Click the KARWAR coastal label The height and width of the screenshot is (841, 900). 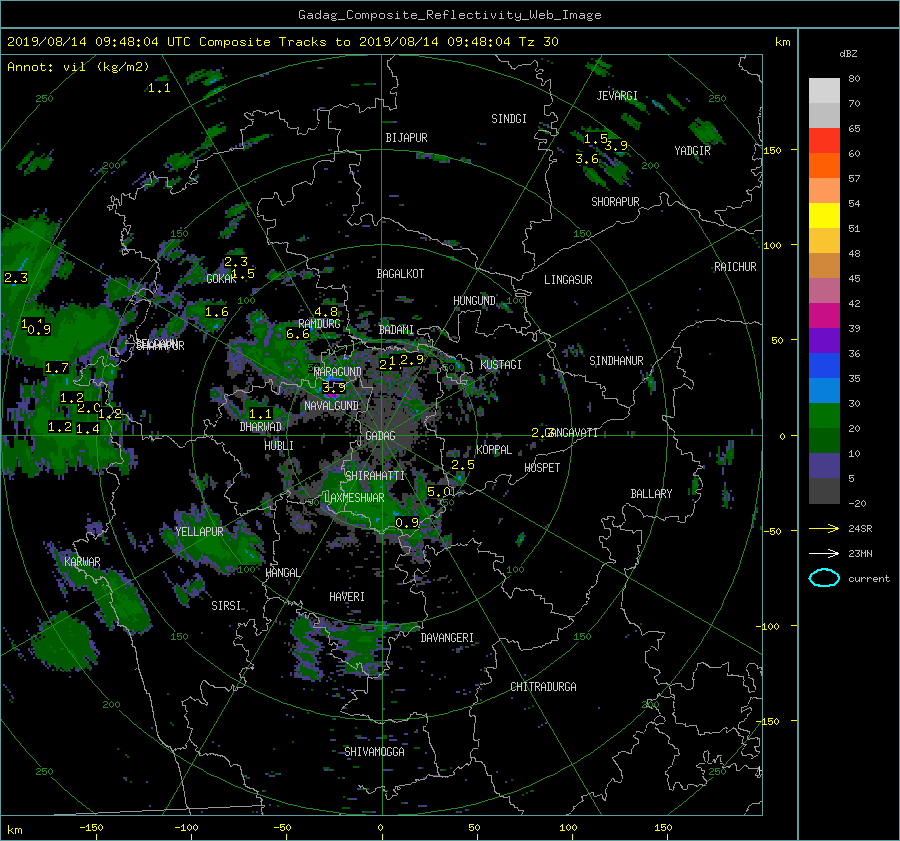tap(82, 562)
